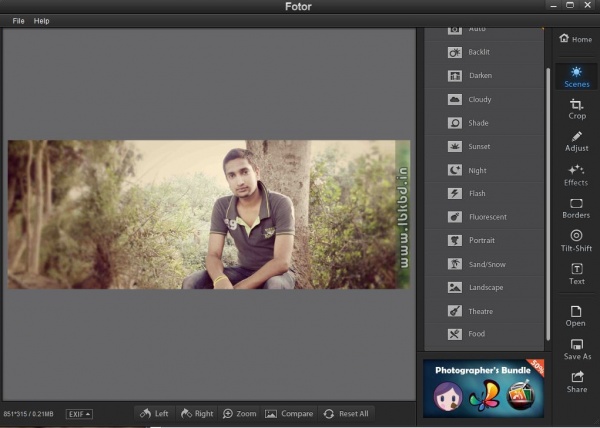
Task: Select the Flash scene icon
Action: [455, 194]
